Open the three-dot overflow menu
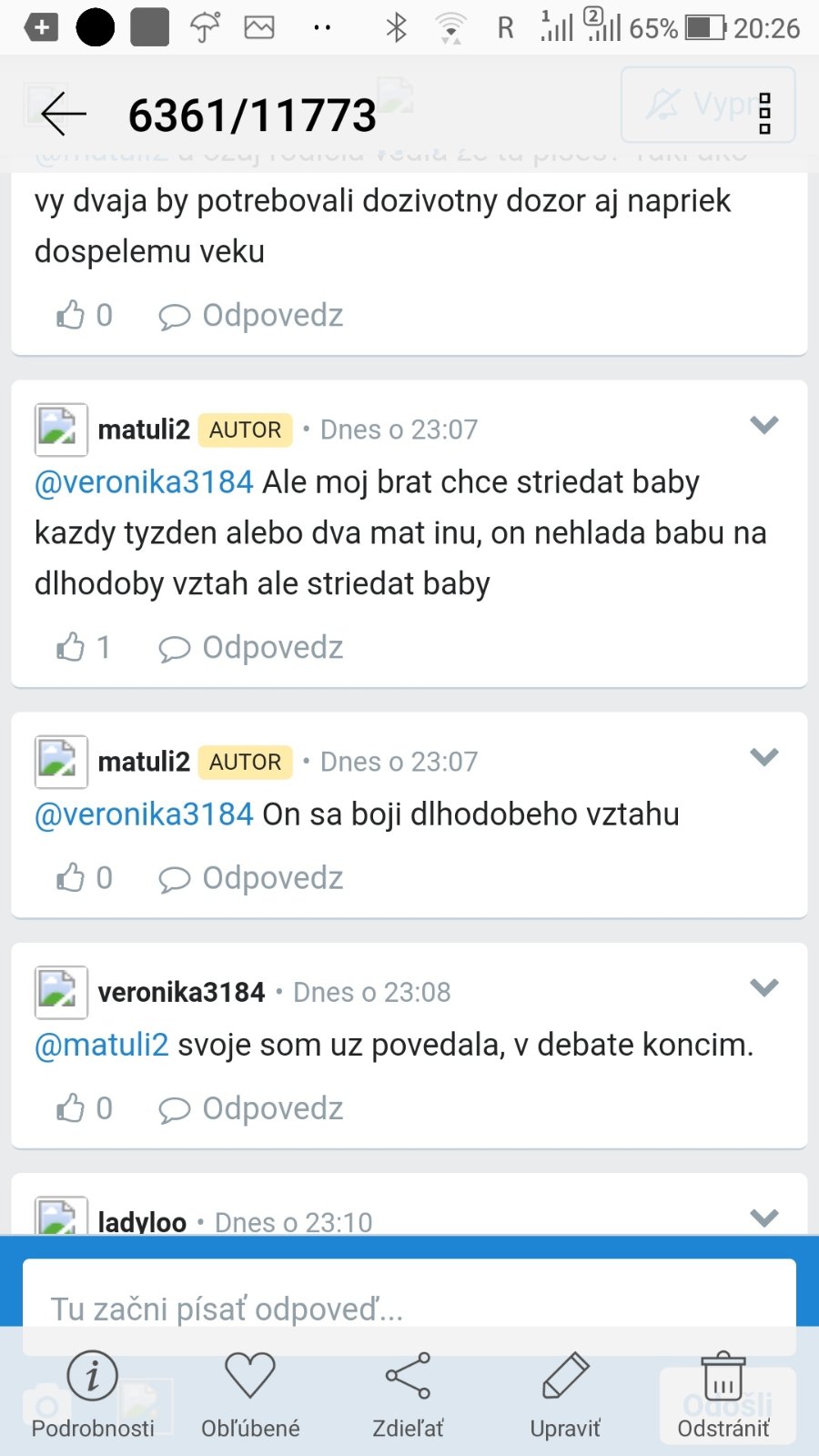Image resolution: width=819 pixels, height=1456 pixels. tap(764, 115)
